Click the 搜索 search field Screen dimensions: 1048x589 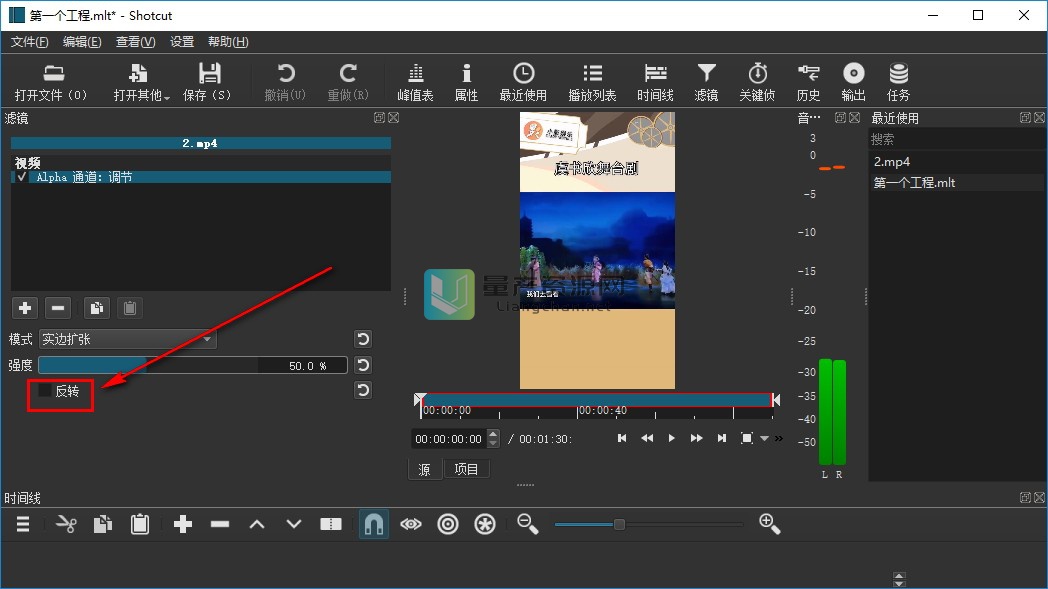956,140
